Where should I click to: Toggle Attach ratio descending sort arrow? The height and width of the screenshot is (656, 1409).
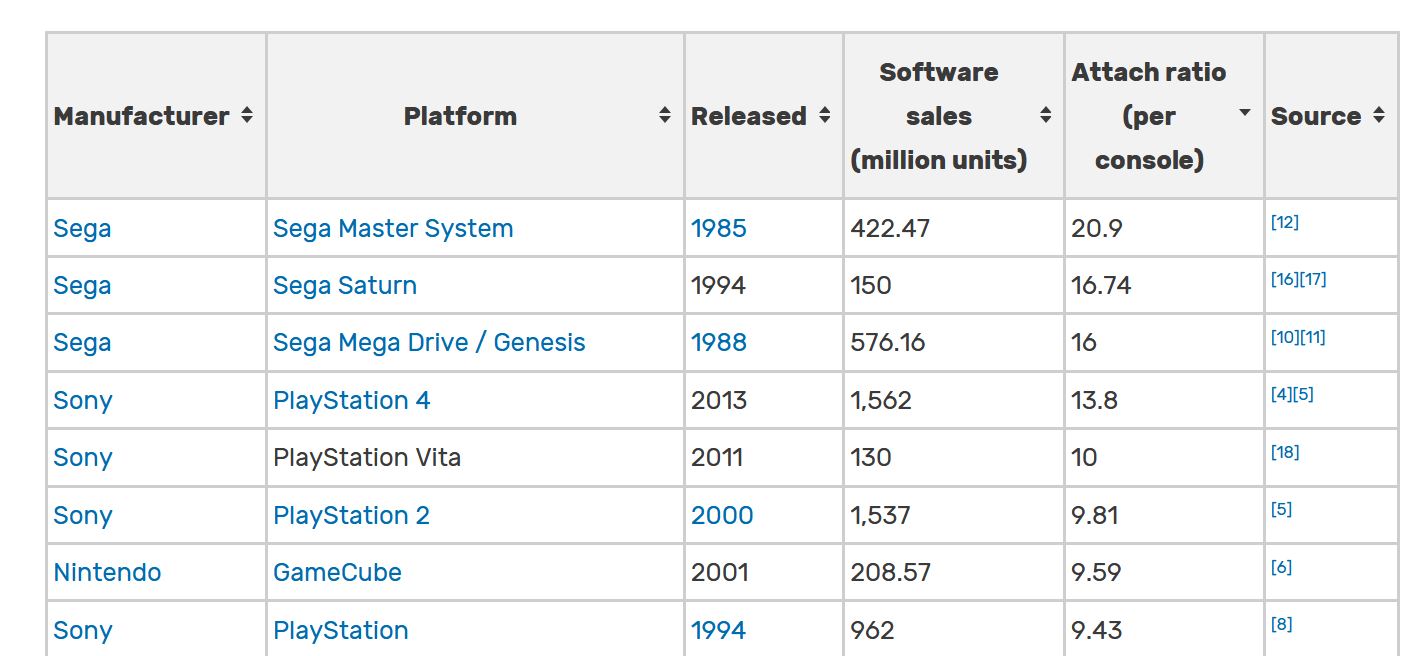[x=1245, y=113]
